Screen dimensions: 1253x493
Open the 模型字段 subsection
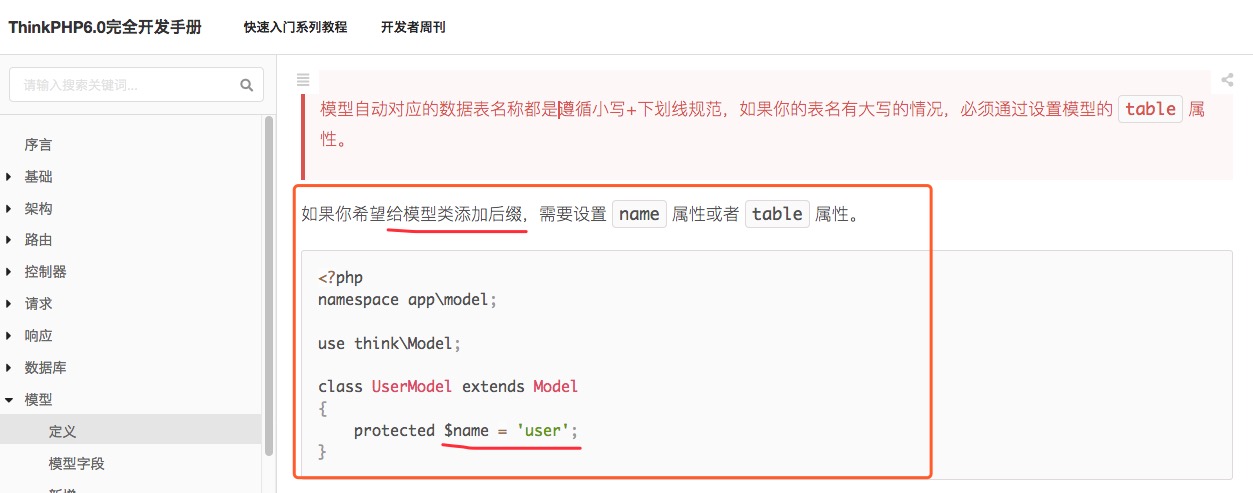(x=76, y=464)
